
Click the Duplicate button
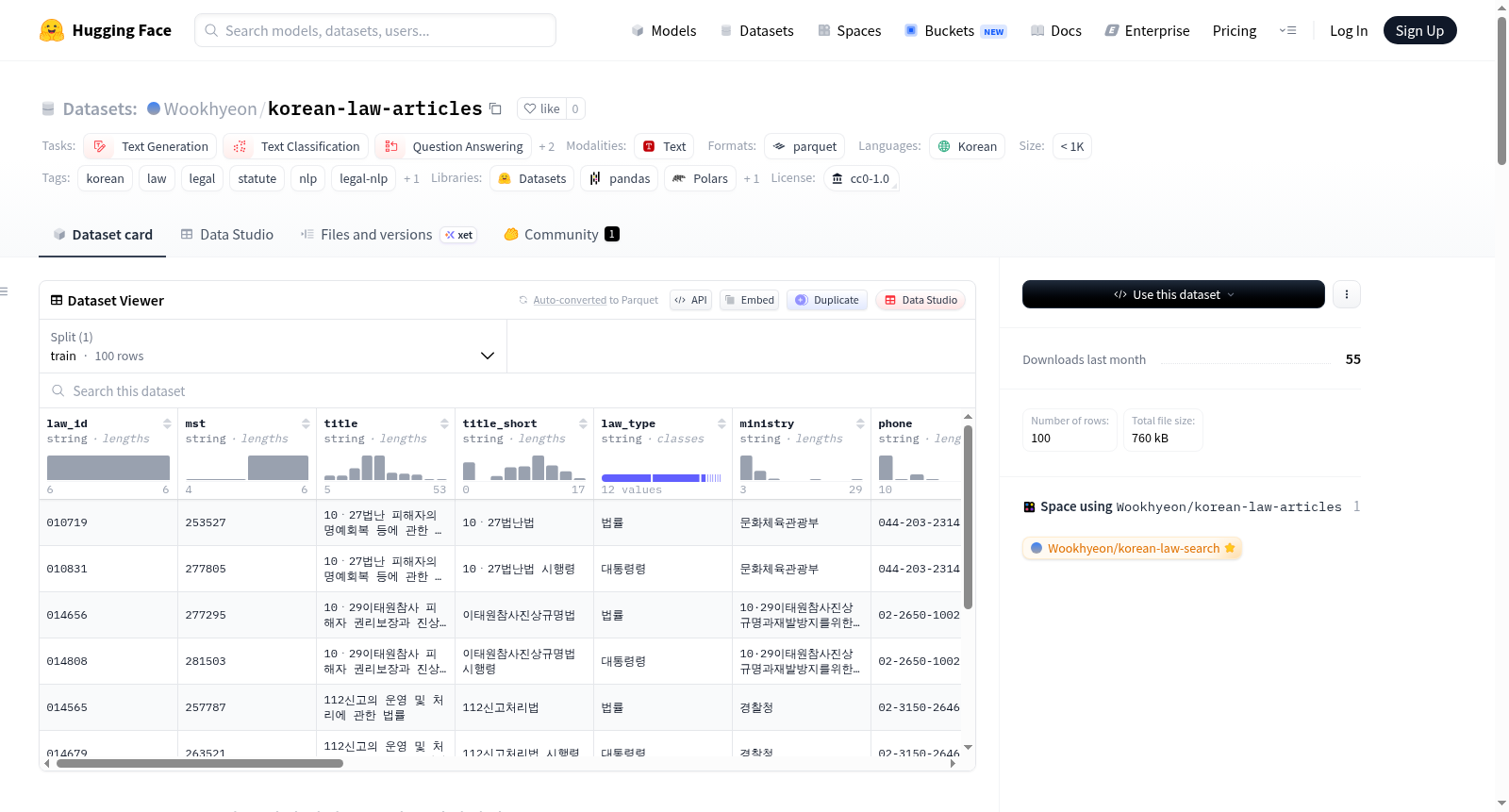coord(826,300)
